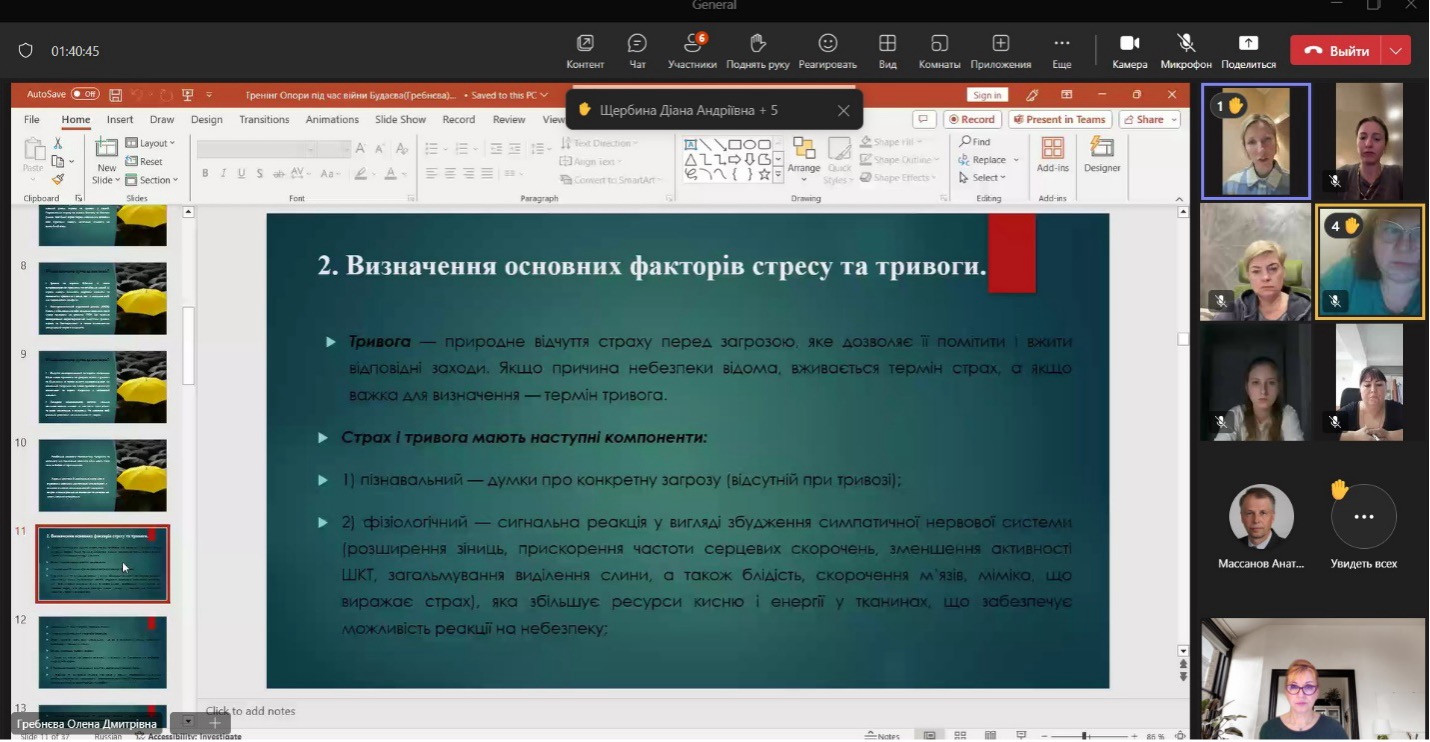The height and width of the screenshot is (742, 1430).
Task: Click the Present in Teams button
Action: (1059, 119)
